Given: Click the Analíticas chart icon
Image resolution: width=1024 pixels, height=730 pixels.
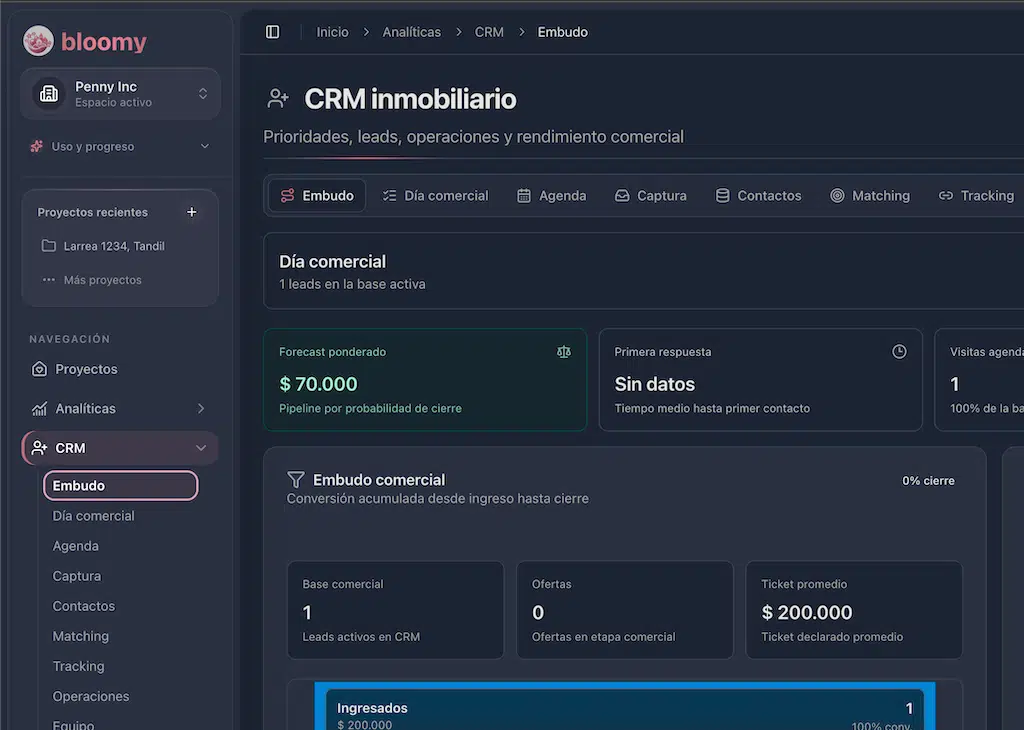Looking at the screenshot, I should tap(39, 409).
